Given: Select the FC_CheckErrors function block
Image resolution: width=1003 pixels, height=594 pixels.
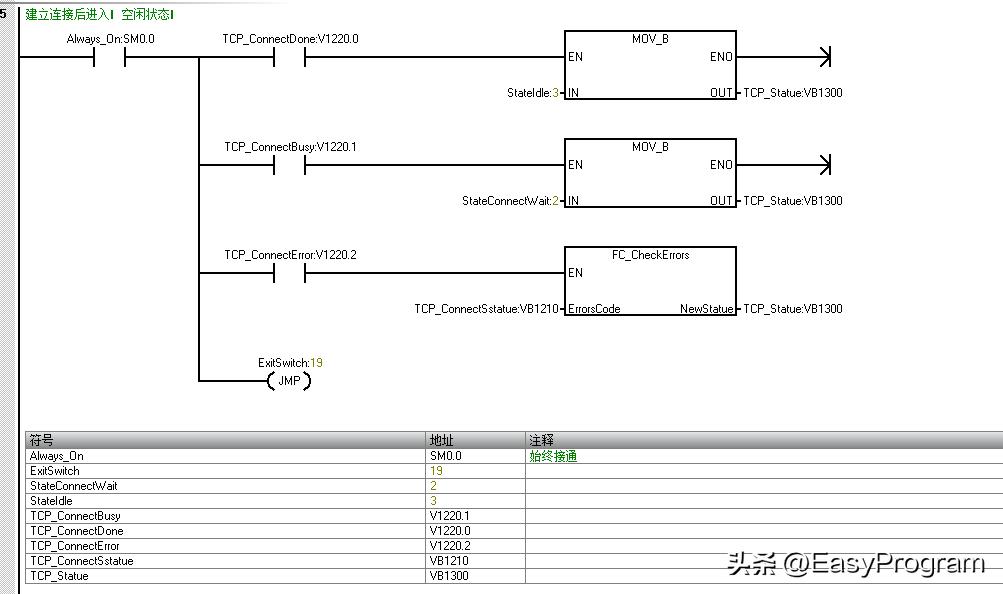Looking at the screenshot, I should (651, 281).
